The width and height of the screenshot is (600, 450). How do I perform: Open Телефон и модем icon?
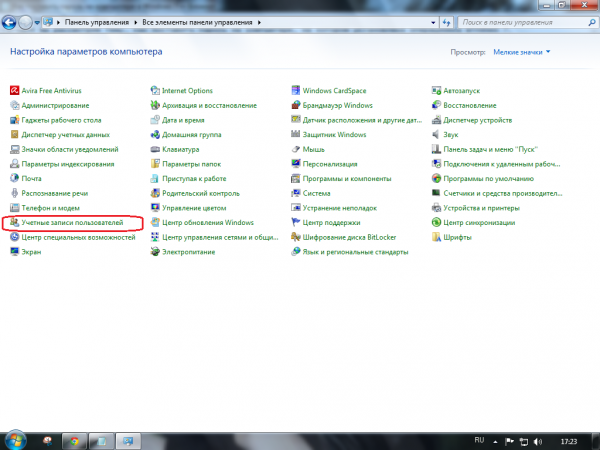click(x=15, y=208)
